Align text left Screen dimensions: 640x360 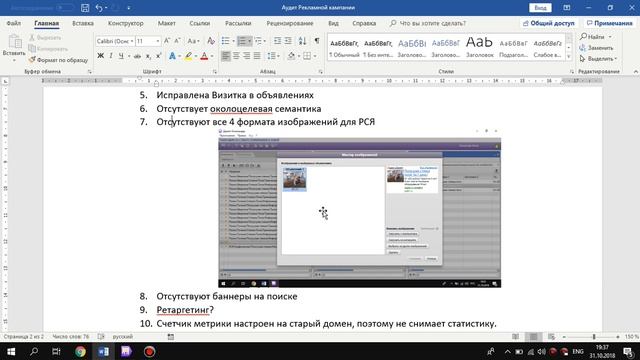226,56
